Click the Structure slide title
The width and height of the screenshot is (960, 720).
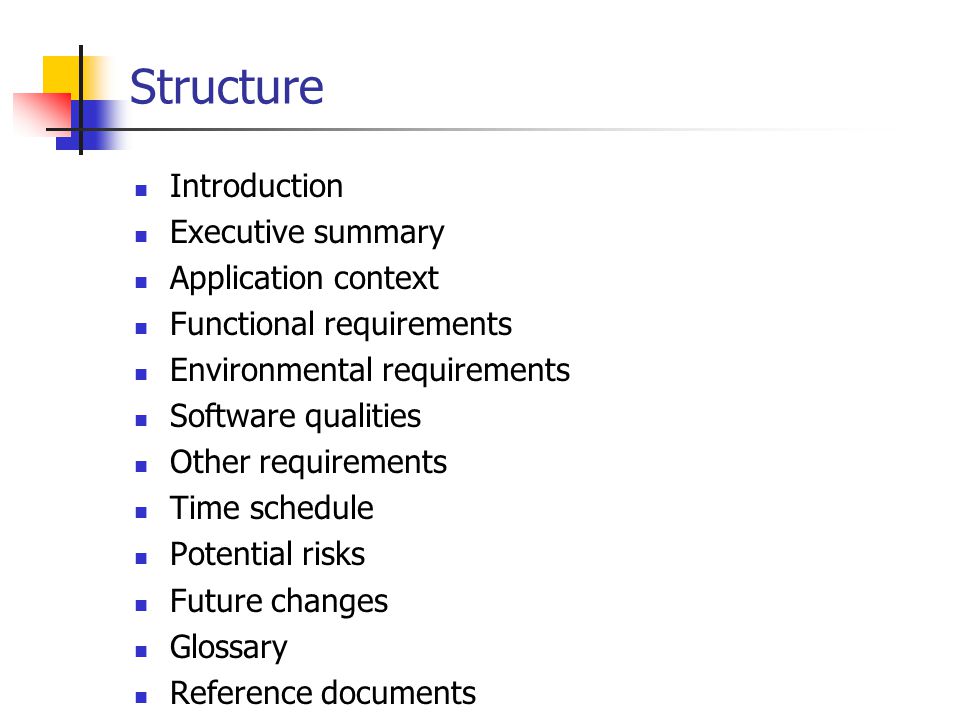(227, 87)
